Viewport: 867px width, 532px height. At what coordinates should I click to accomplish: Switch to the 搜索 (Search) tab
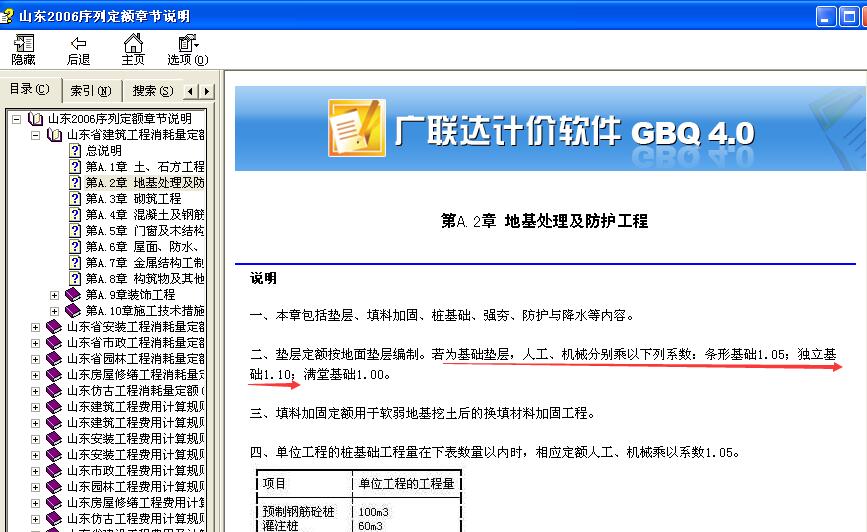tap(153, 91)
